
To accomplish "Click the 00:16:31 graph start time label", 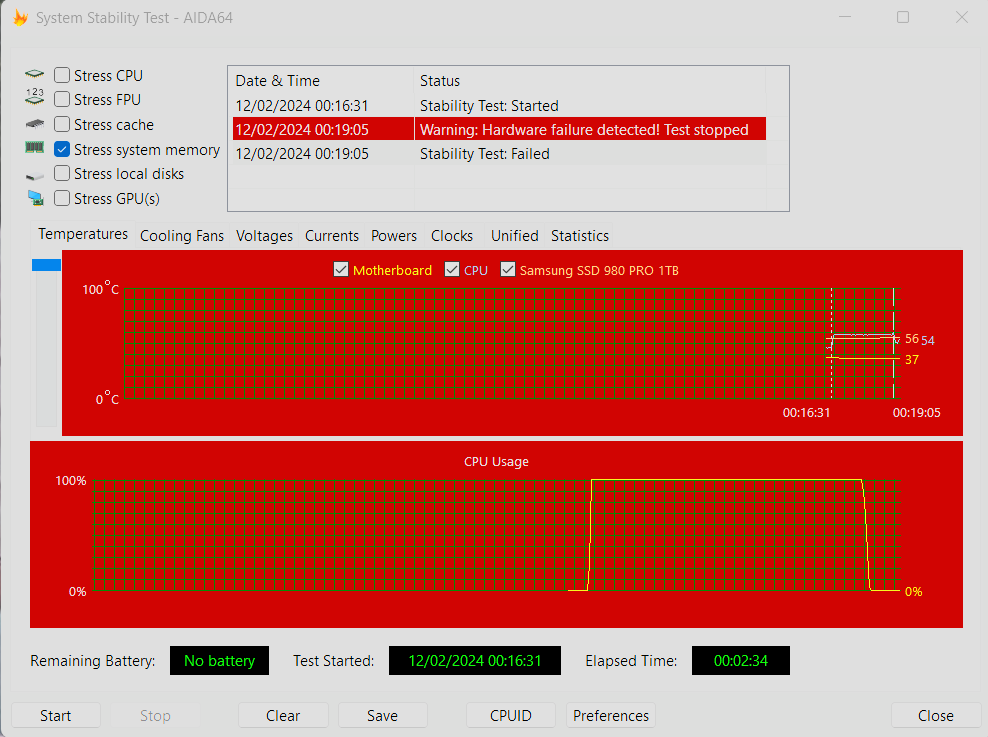I will [x=807, y=413].
